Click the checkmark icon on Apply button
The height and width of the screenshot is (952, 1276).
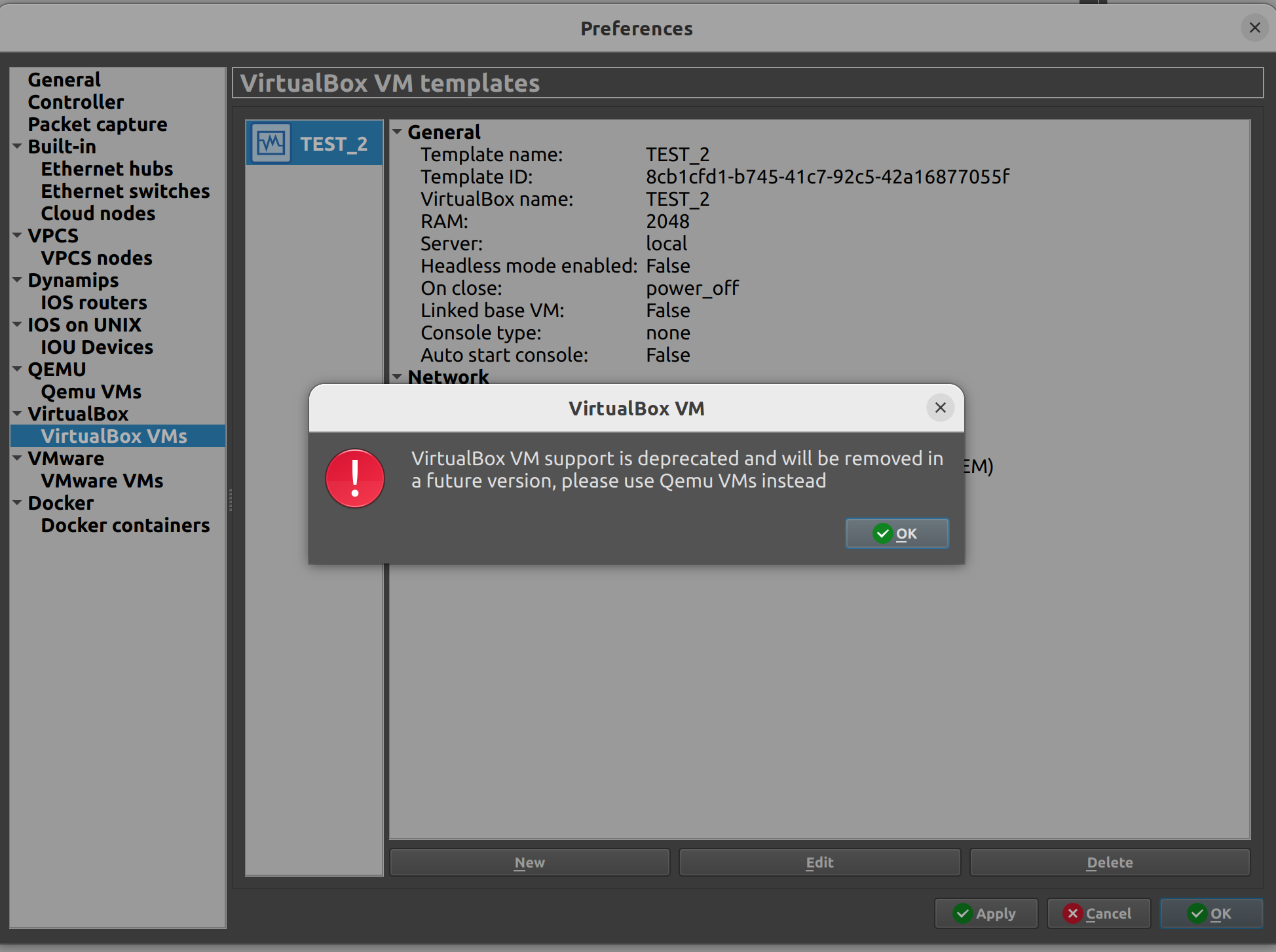[962, 913]
